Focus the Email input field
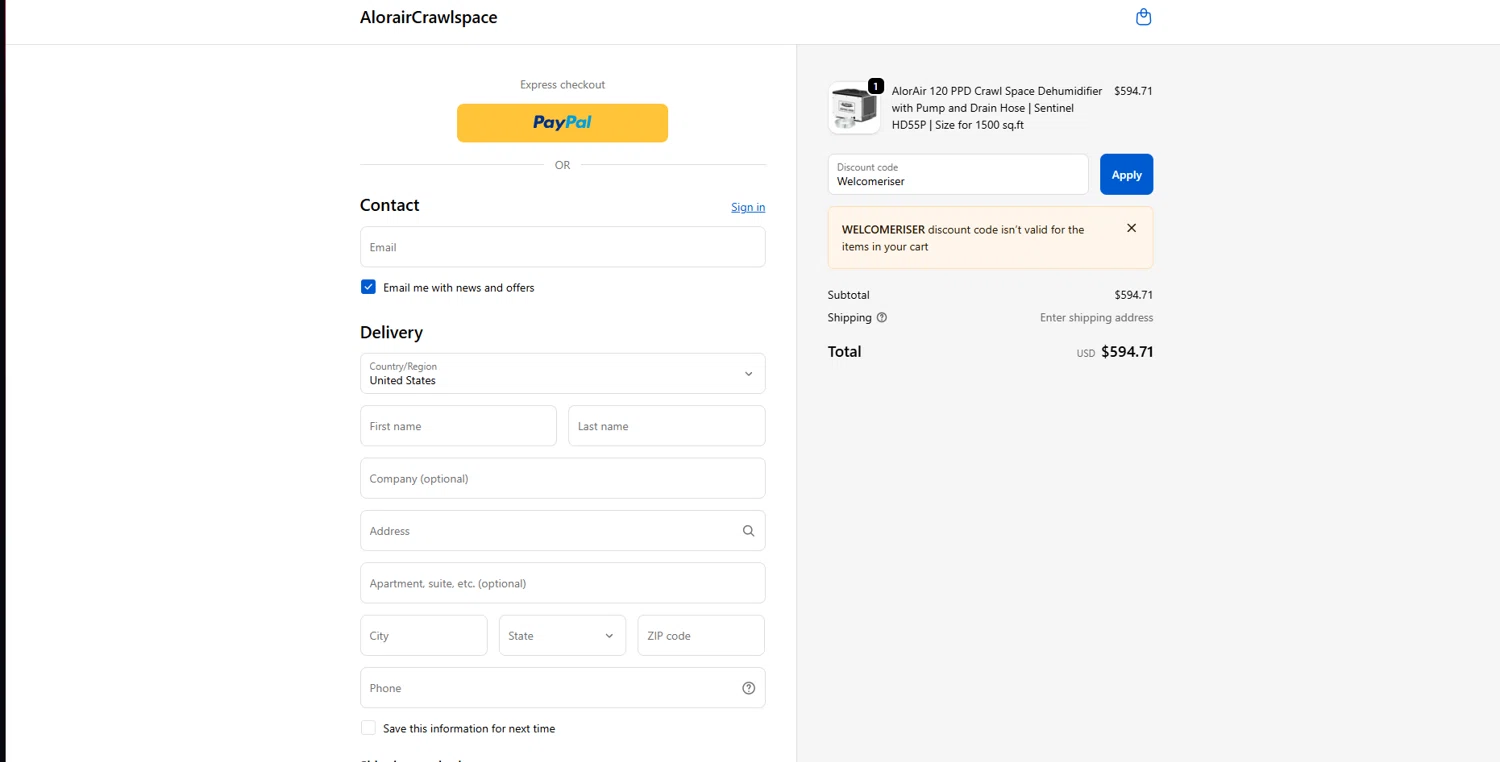Screen dimensions: 1500x762 [x=563, y=247]
